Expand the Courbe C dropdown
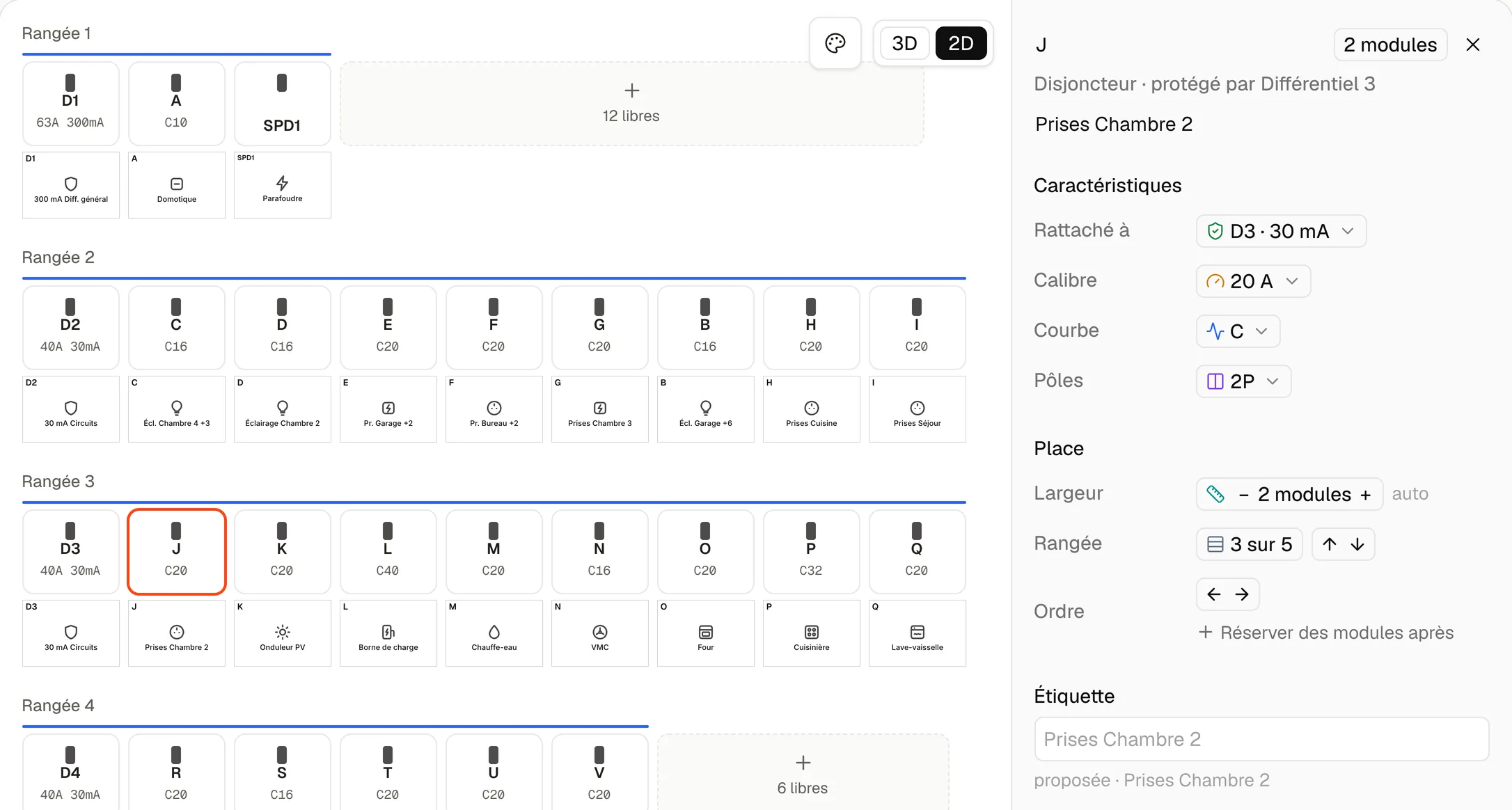This screenshot has width=1512, height=810. [x=1238, y=331]
